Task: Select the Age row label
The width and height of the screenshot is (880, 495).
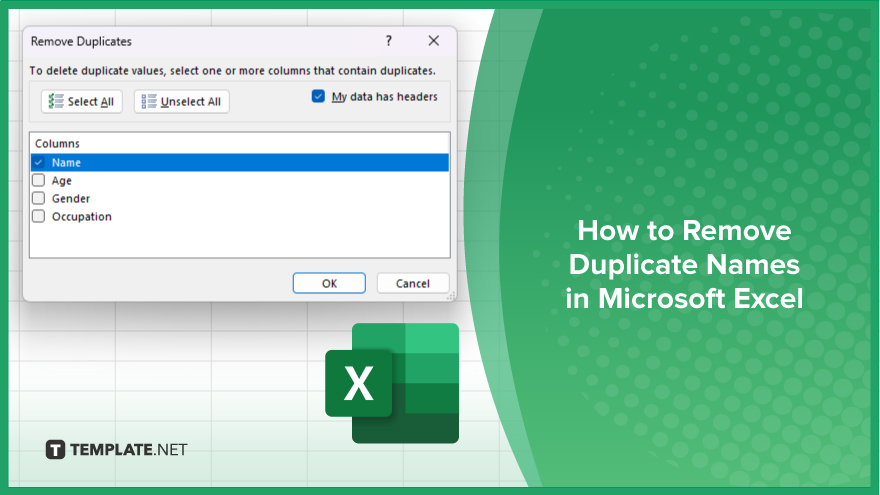Action: pyautogui.click(x=62, y=181)
